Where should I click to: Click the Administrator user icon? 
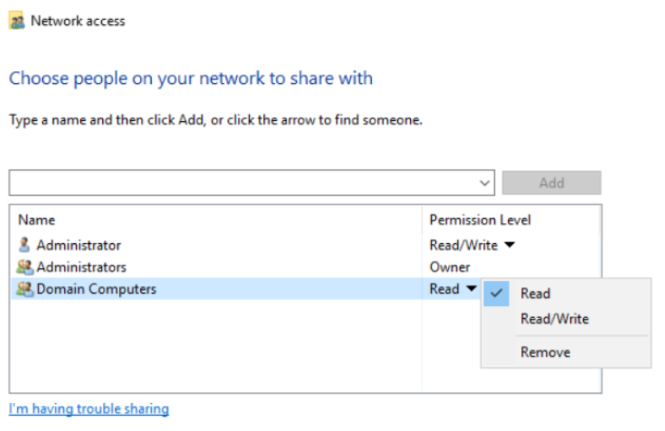point(25,245)
